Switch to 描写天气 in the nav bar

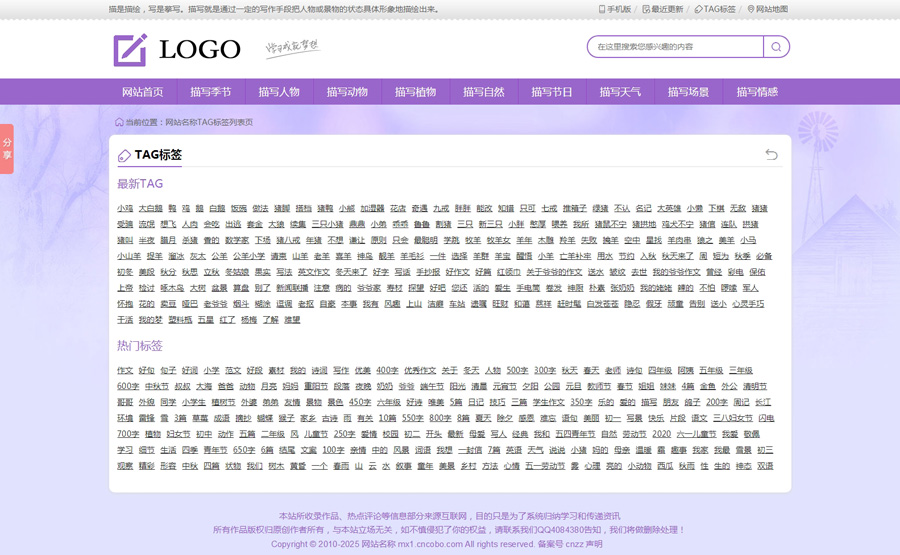point(620,92)
